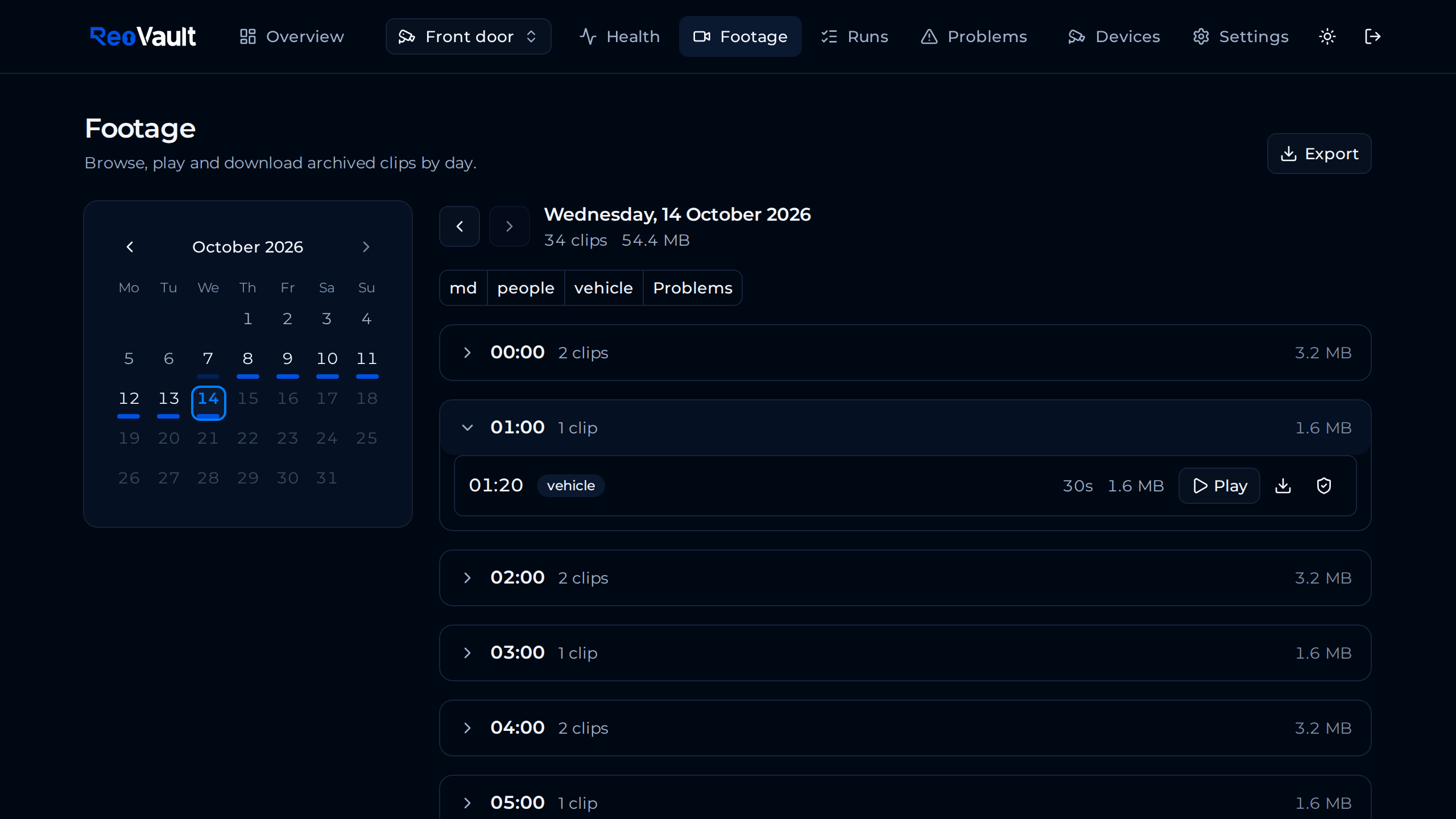The width and height of the screenshot is (1456, 819).
Task: Toggle the md filter
Action: coord(464,288)
